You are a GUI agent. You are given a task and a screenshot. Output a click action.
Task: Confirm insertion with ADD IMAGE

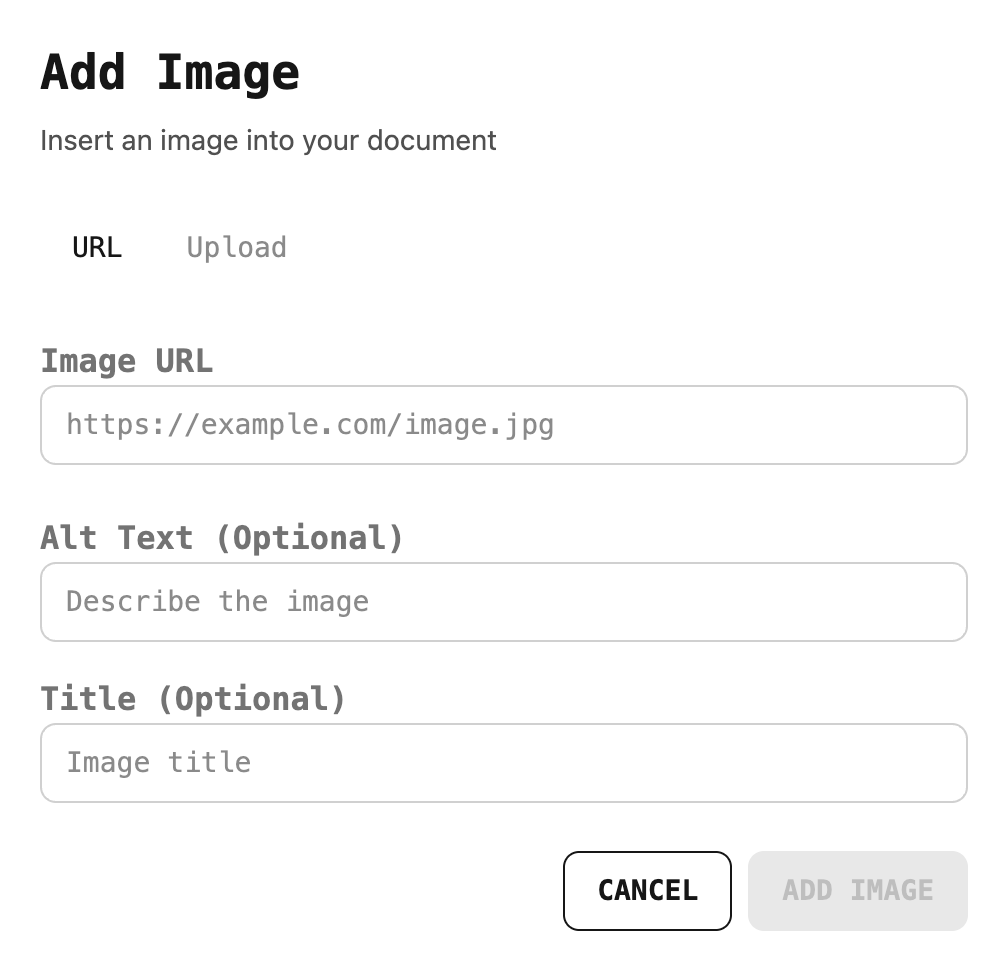(x=857, y=890)
